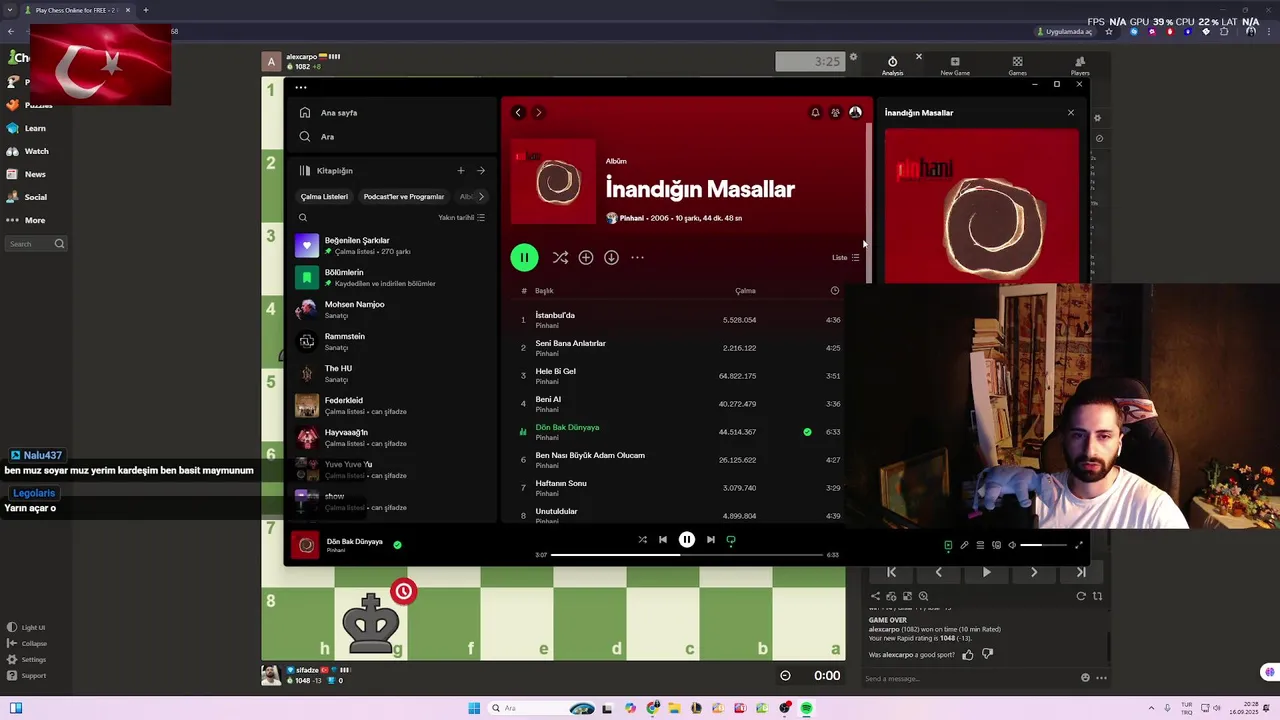Toggle the Now Playing view icon
Viewport: 1280px width, 720px height.
coord(948,546)
